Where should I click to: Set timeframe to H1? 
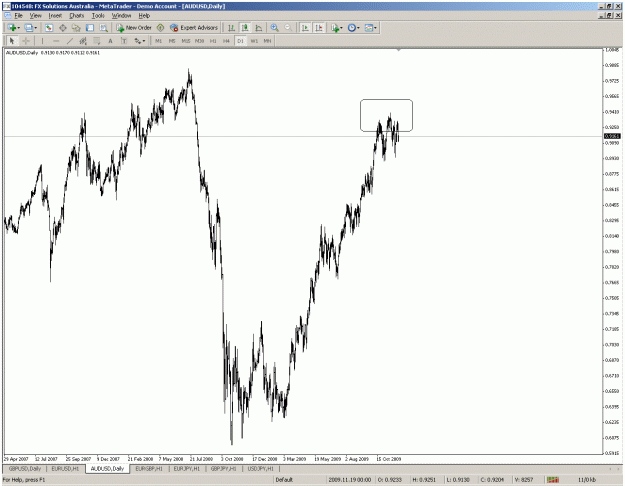pos(213,41)
